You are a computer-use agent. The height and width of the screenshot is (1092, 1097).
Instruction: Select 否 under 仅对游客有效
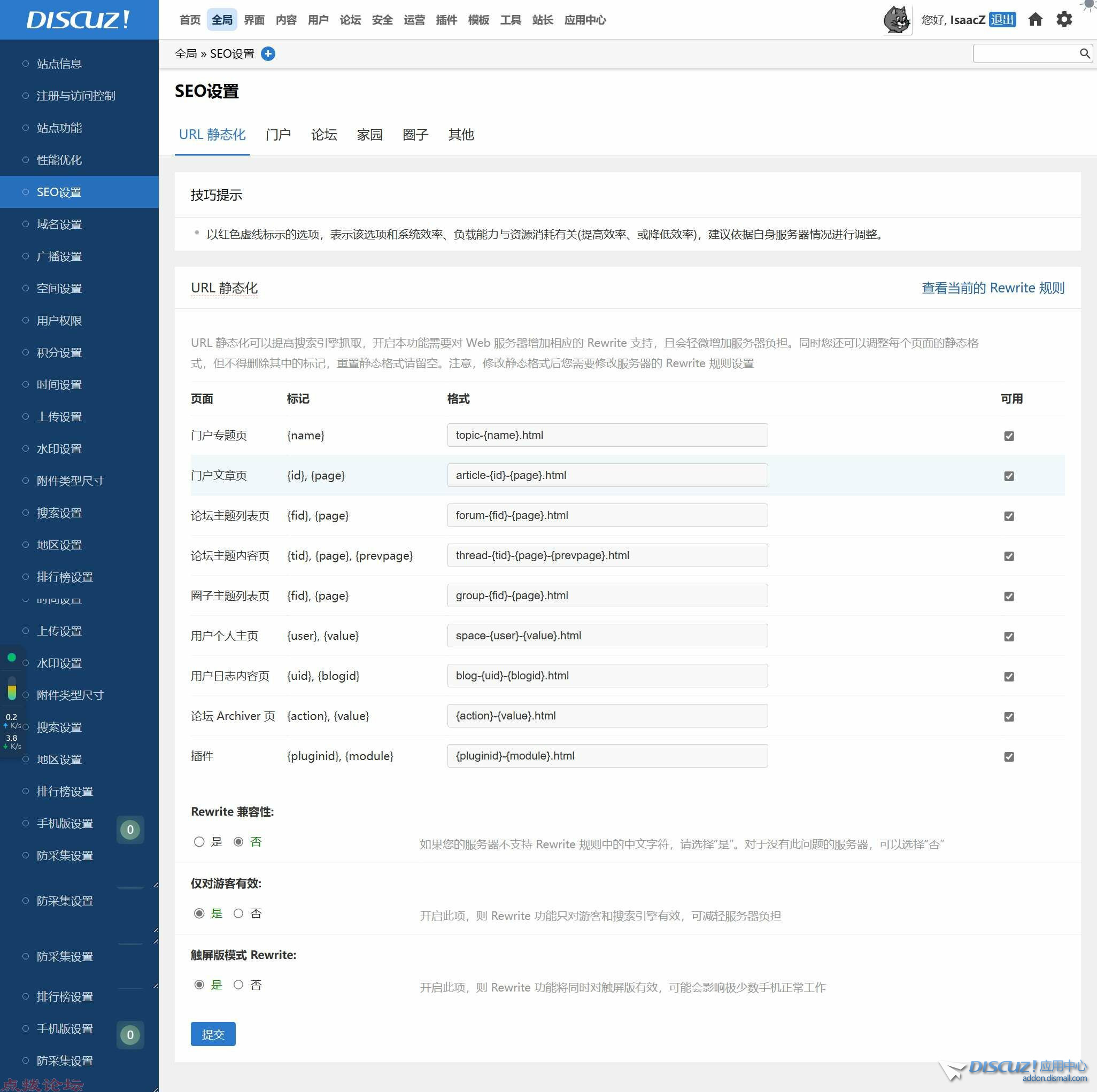238,913
